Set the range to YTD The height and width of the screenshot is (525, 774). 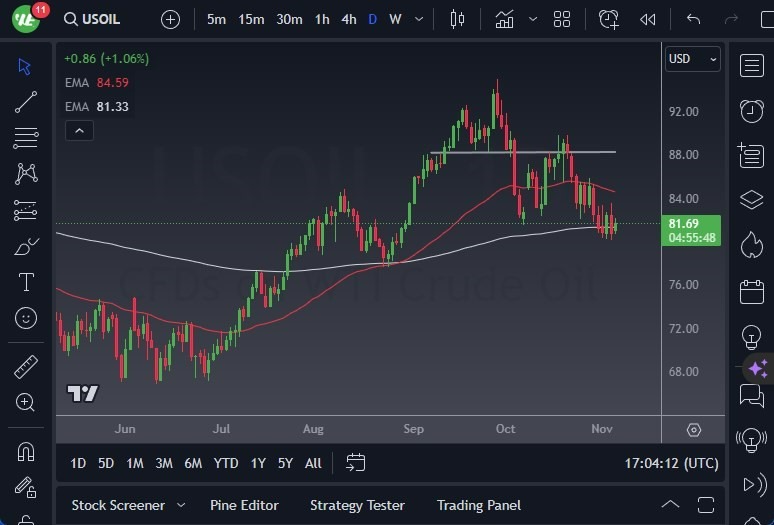pyautogui.click(x=226, y=463)
